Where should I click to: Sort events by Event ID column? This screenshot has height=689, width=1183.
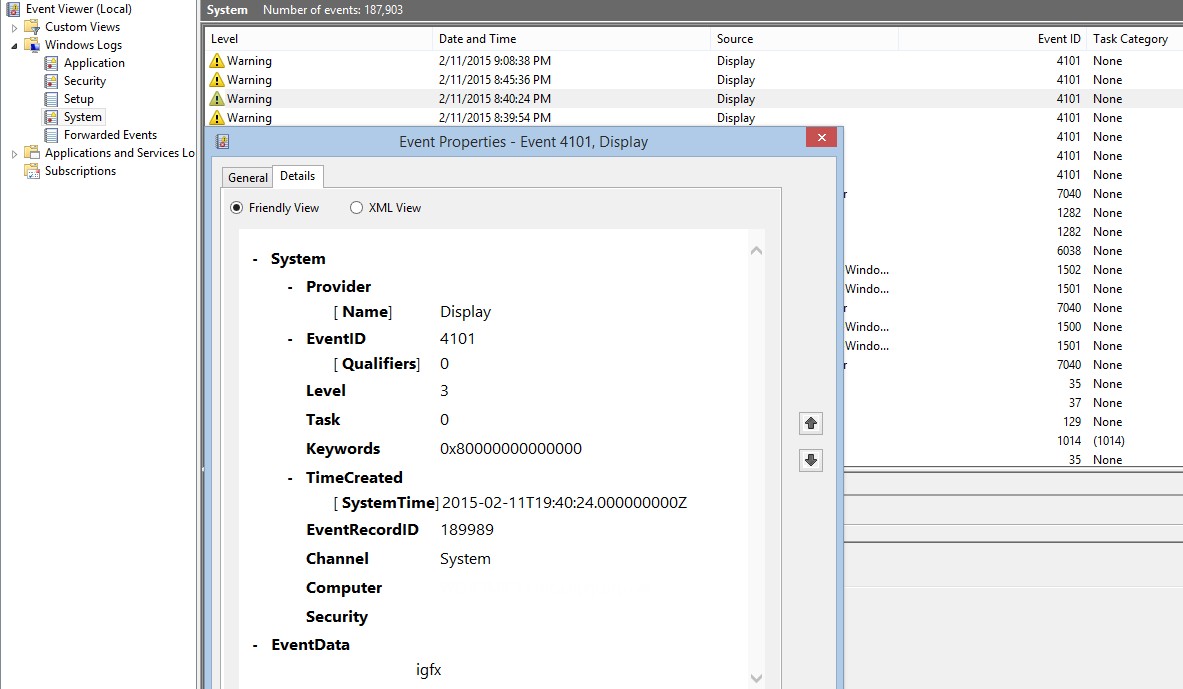click(1058, 39)
